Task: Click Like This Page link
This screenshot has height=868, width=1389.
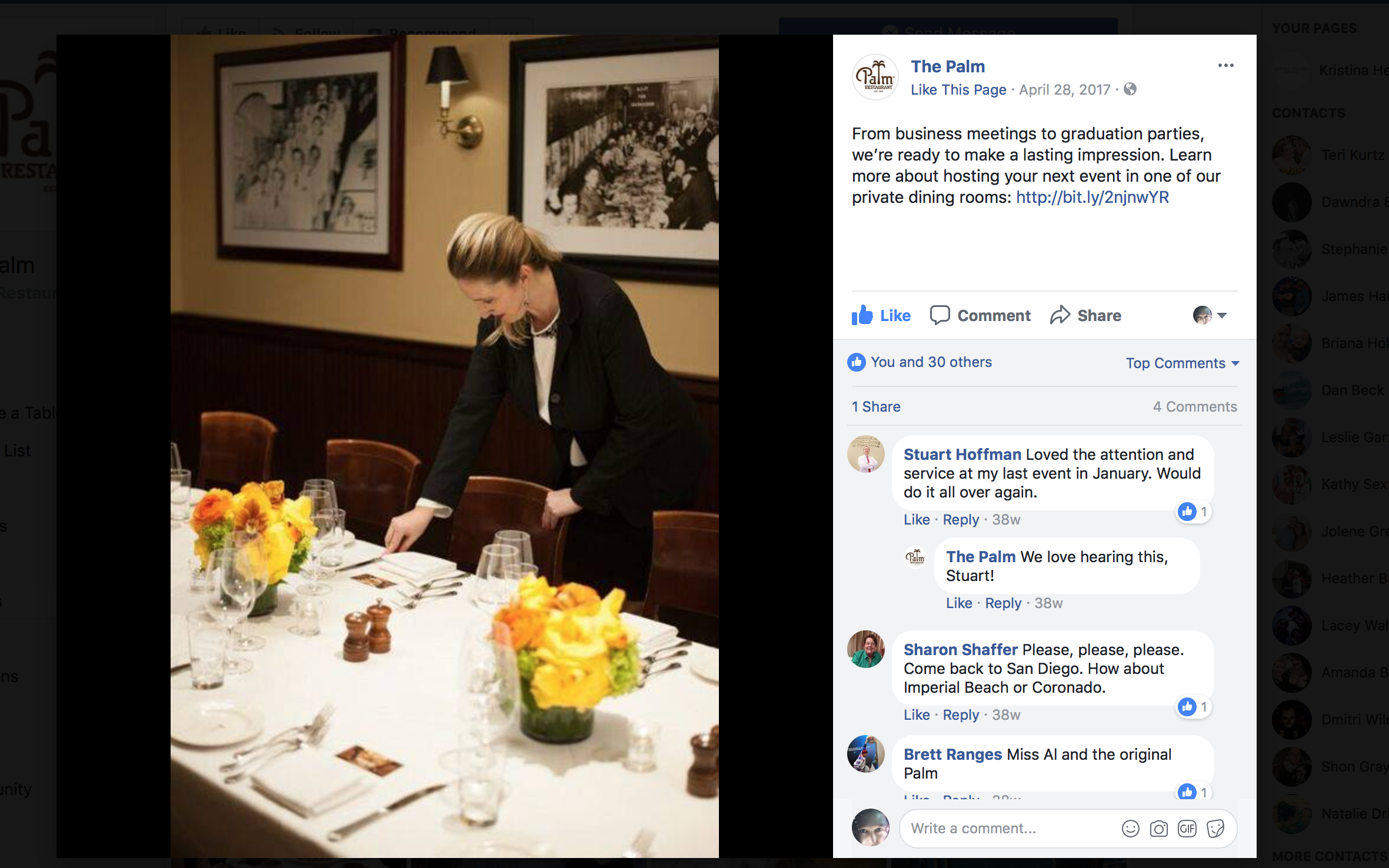Action: click(x=958, y=90)
